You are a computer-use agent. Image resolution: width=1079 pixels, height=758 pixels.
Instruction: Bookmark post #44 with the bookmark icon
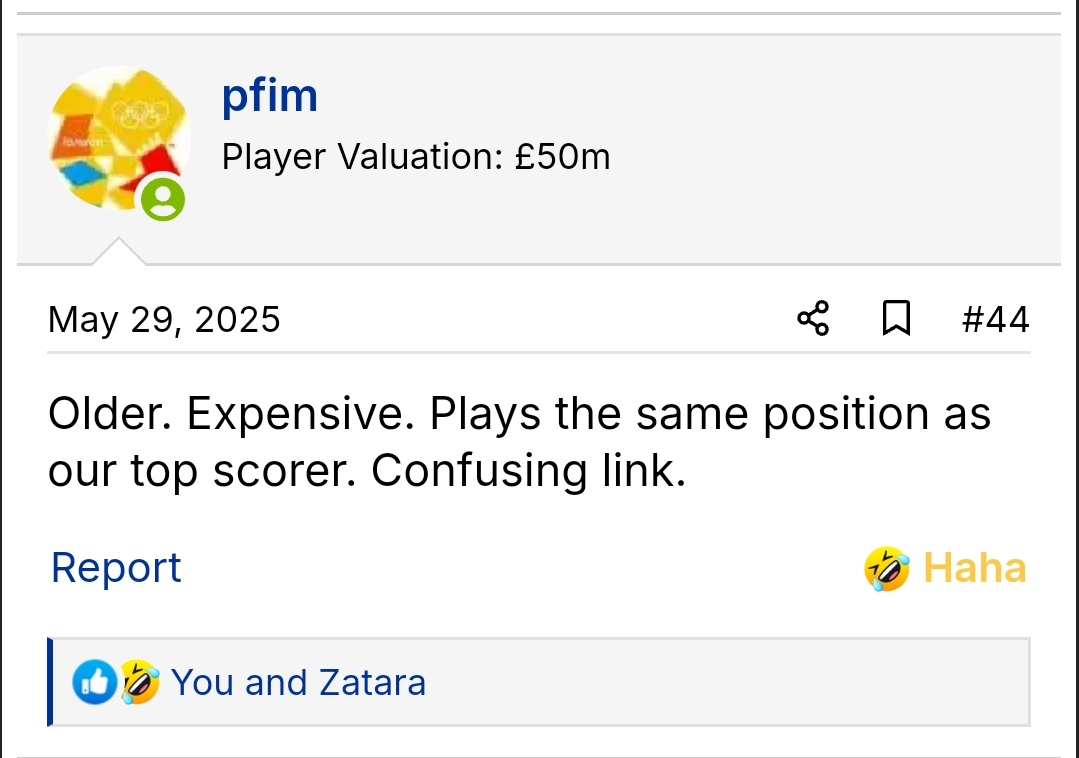[x=896, y=319]
